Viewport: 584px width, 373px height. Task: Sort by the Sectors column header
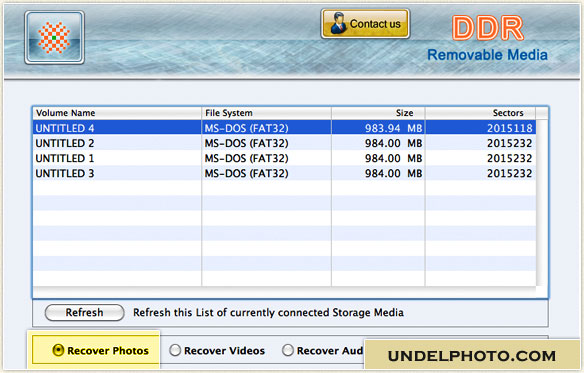click(x=480, y=113)
